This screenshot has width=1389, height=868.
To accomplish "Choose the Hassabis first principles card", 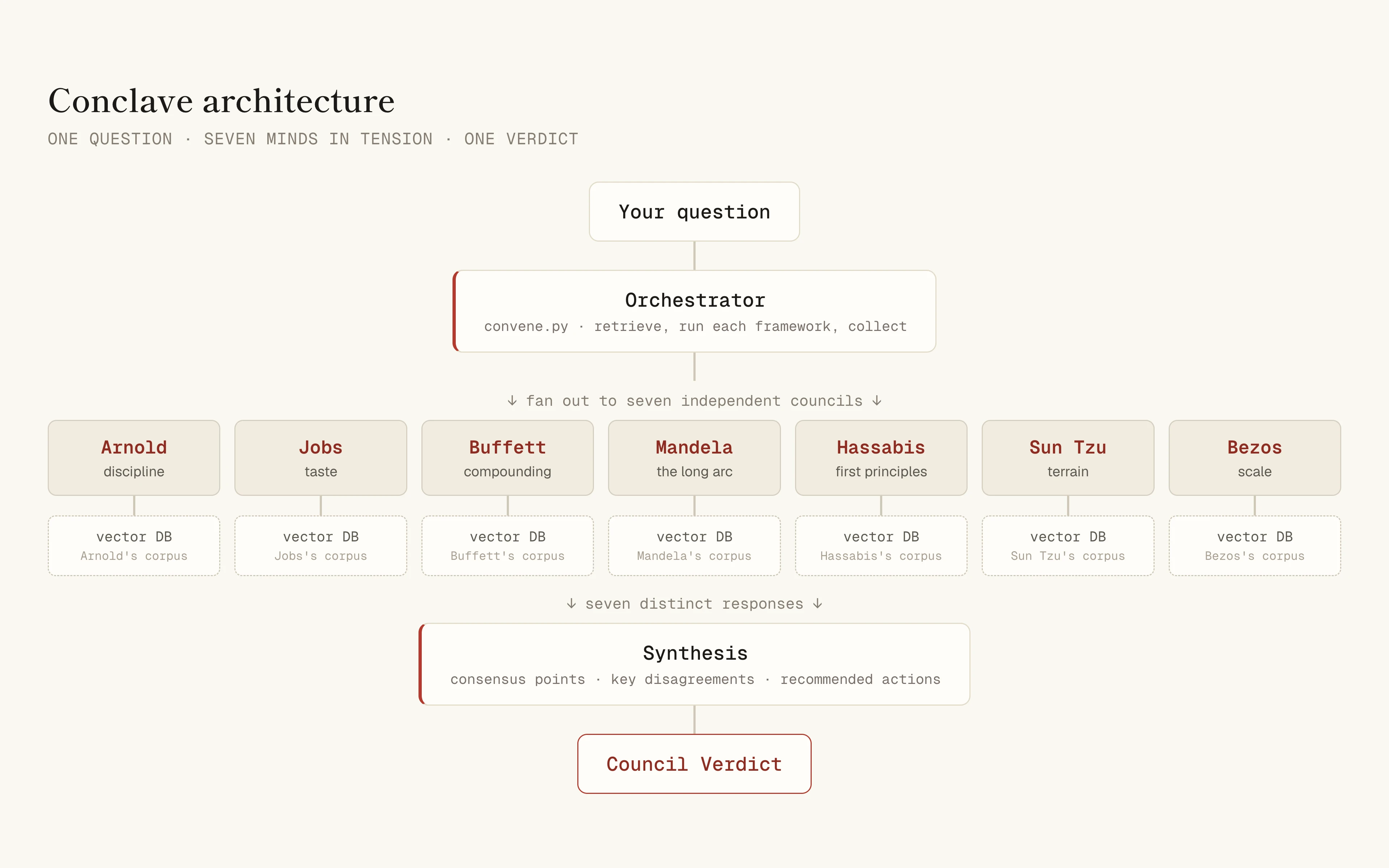I will pyautogui.click(x=881, y=458).
